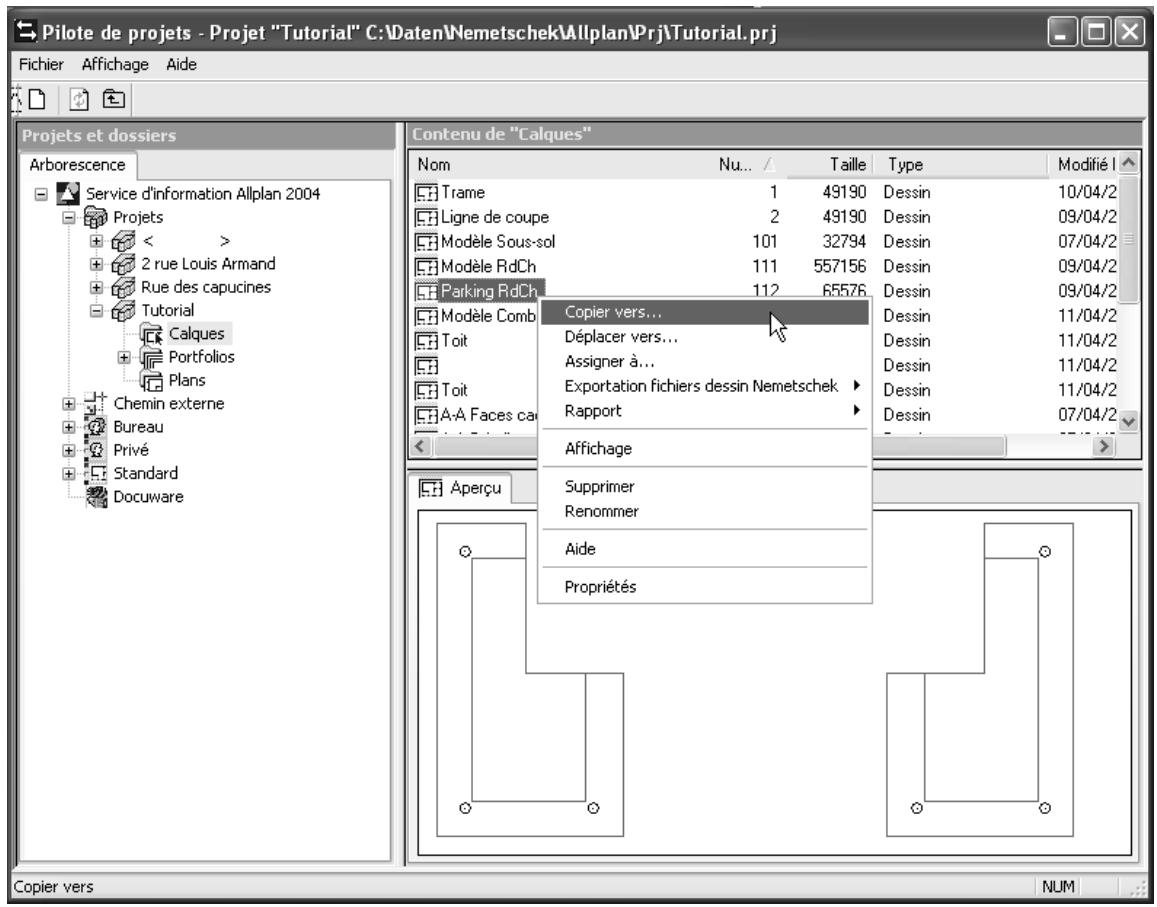1157x907 pixels.
Task: Expand the Standard node
Action: click(69, 474)
